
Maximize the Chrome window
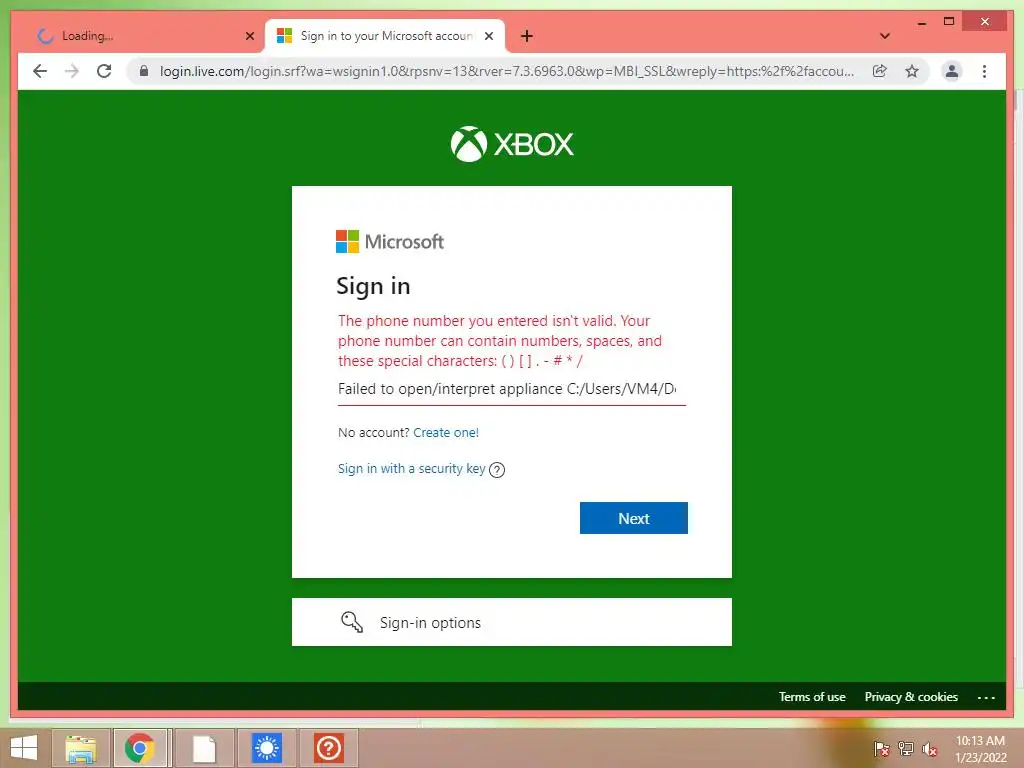[949, 22]
